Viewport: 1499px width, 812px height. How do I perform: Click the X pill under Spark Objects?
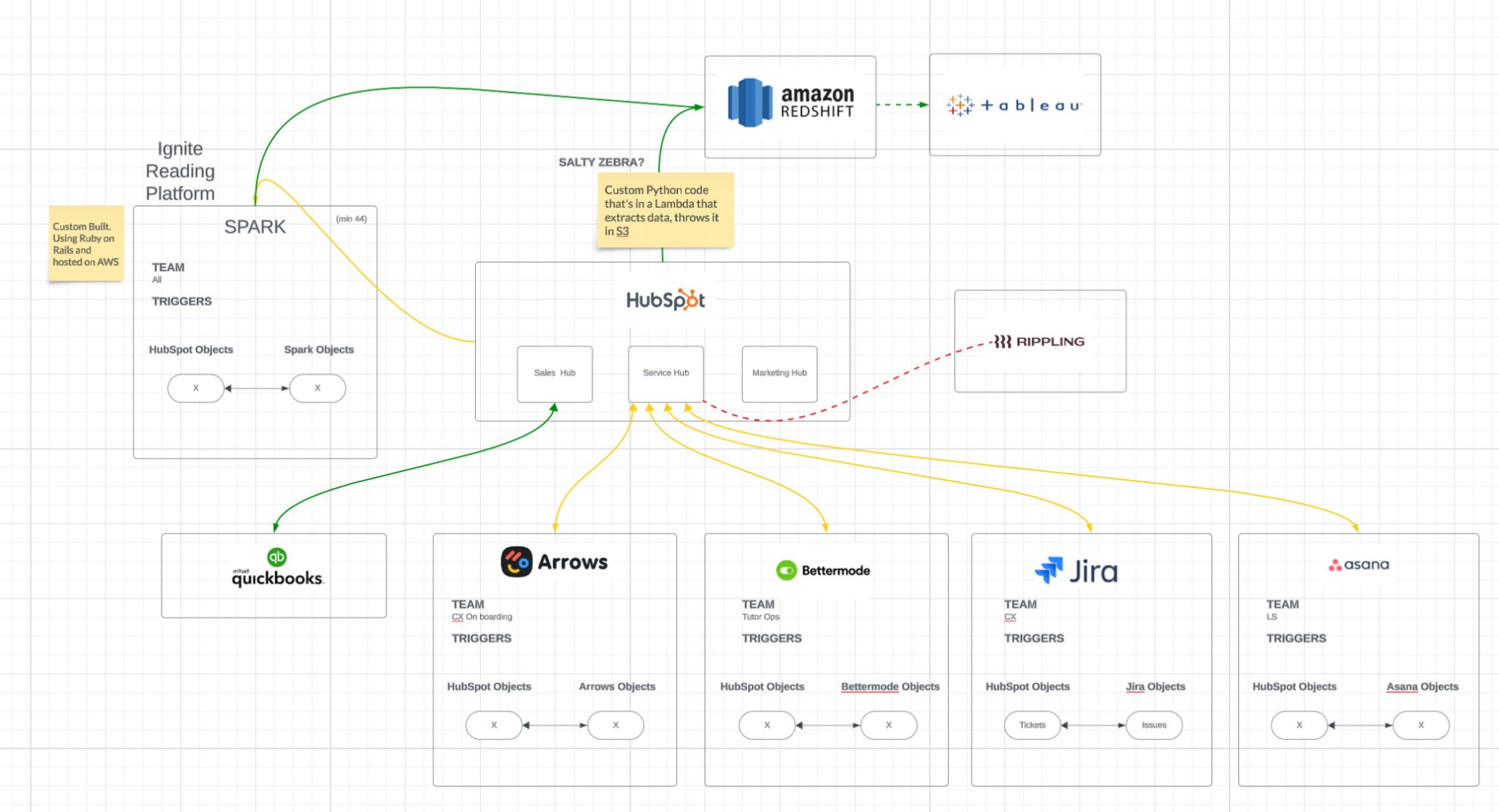[x=318, y=388]
